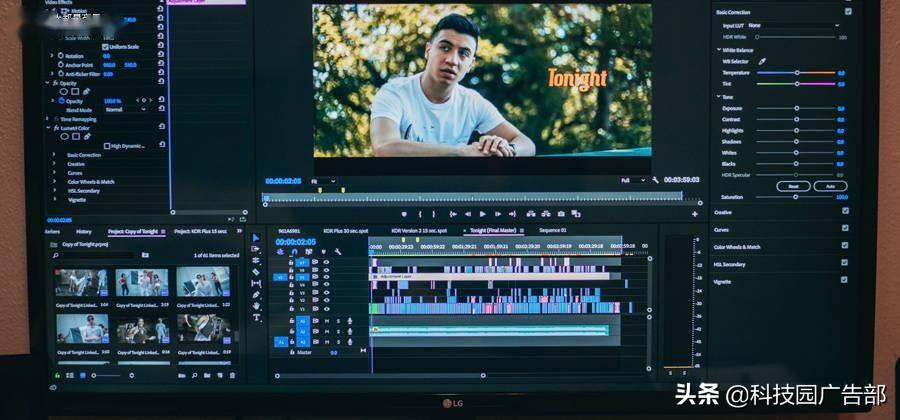Toggle the Curves section checkbox
The image size is (900, 420).
pyautogui.click(x=844, y=228)
